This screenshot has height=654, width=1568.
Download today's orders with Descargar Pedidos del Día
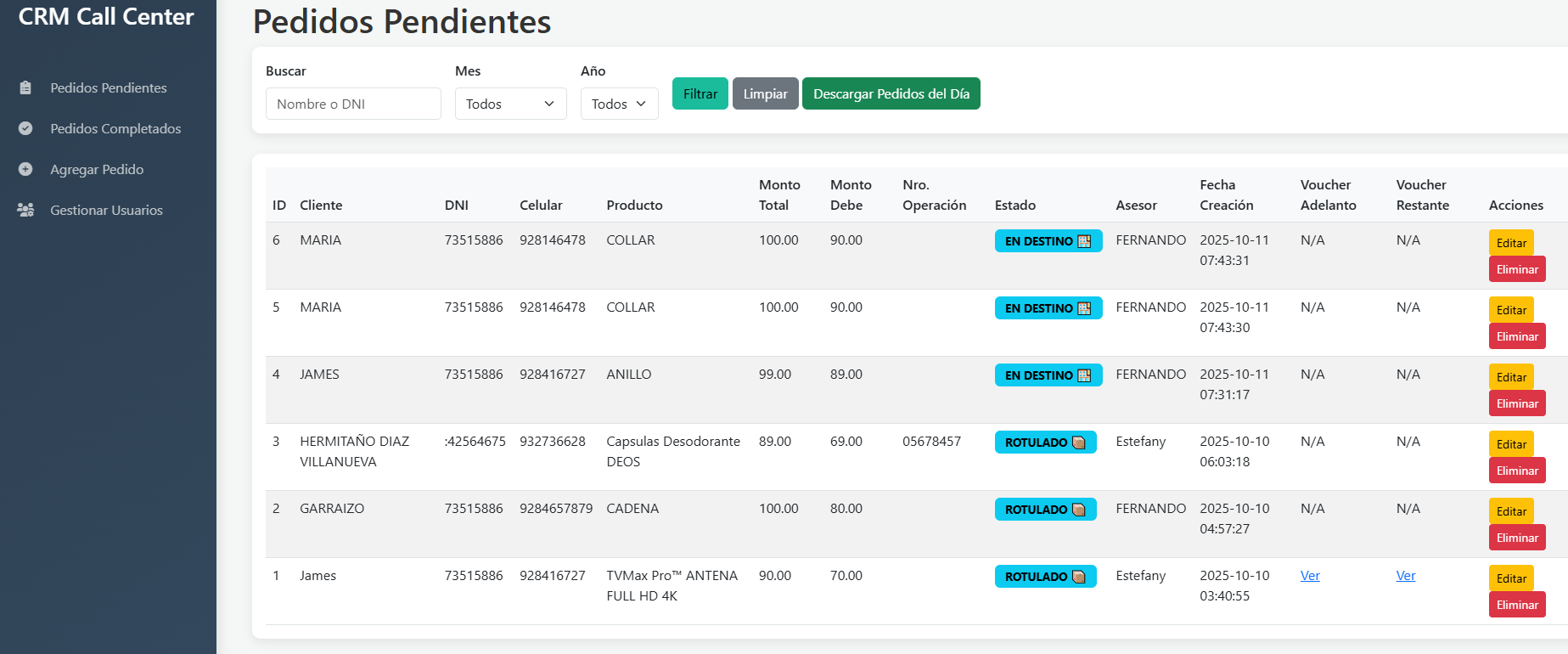tap(891, 93)
